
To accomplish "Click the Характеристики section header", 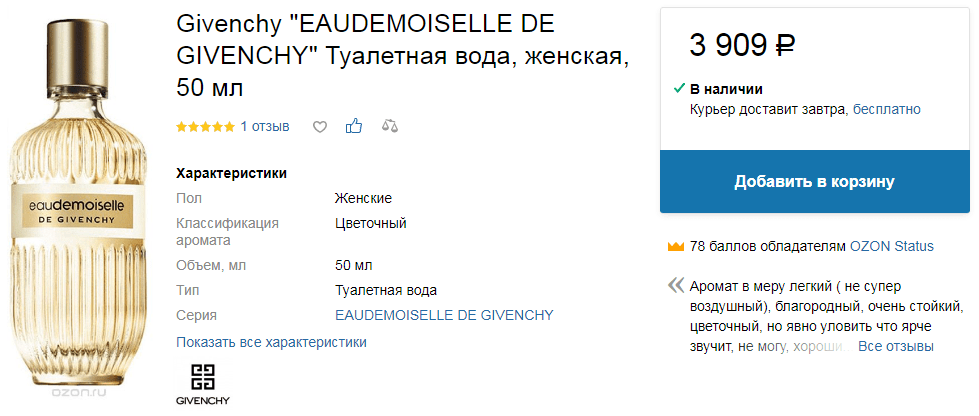I will (x=232, y=173).
